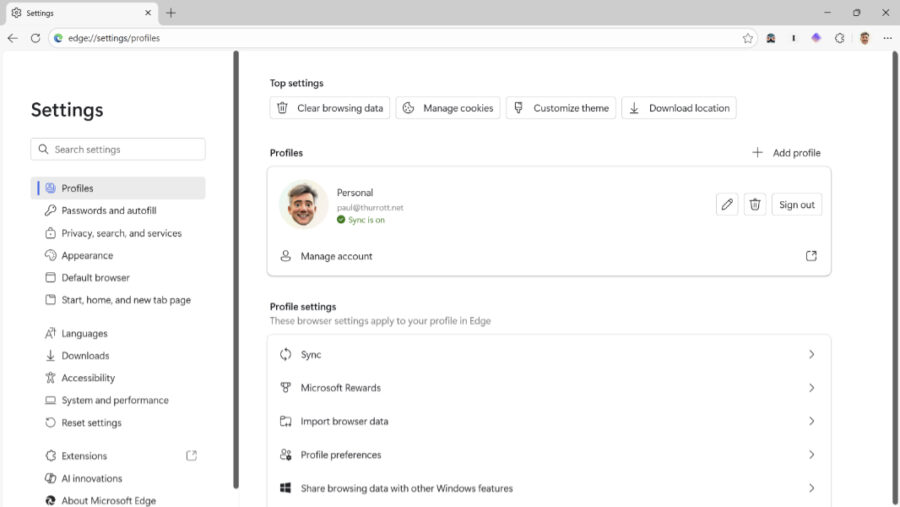This screenshot has height=507, width=900.
Task: Click the favorites star in address bar
Action: (x=747, y=38)
